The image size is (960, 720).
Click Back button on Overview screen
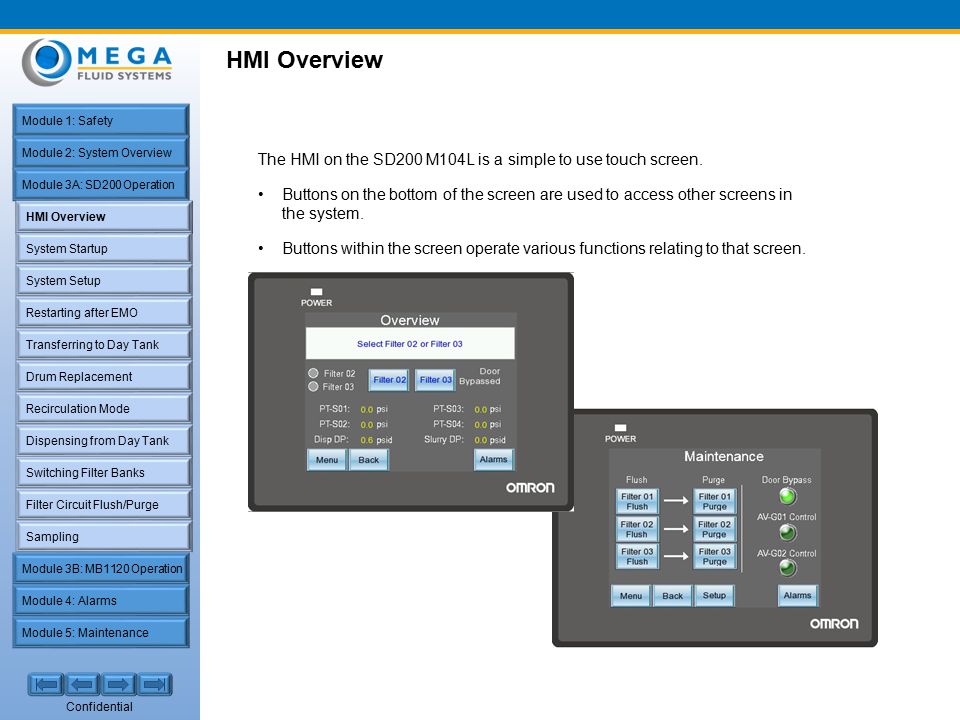tap(369, 460)
